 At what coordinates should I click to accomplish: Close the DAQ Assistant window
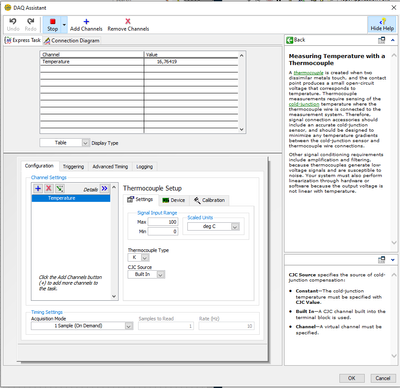pos(393,7)
